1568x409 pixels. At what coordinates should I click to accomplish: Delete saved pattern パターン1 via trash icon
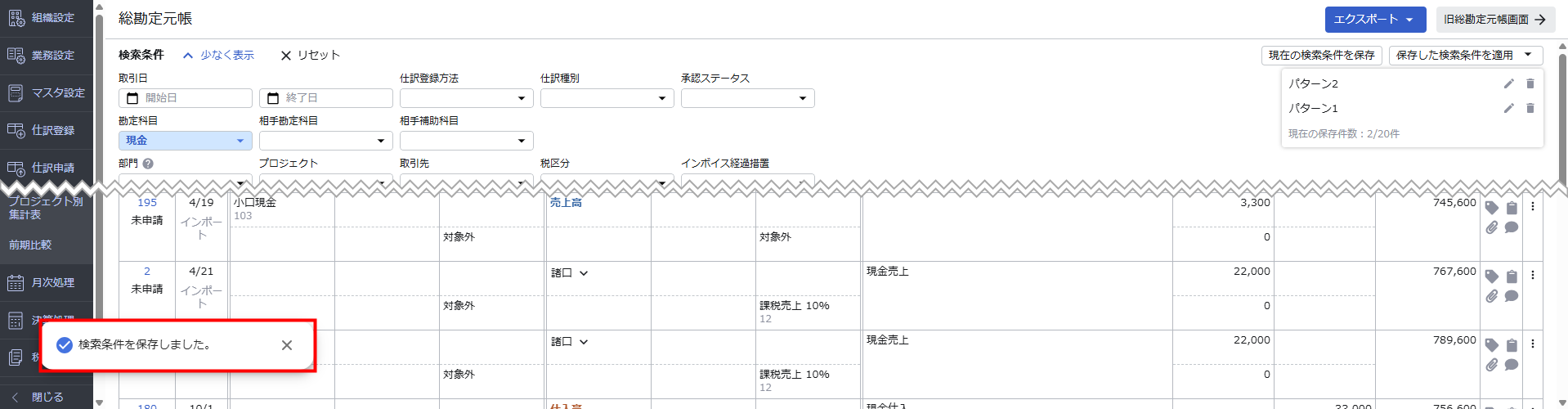[1530, 108]
